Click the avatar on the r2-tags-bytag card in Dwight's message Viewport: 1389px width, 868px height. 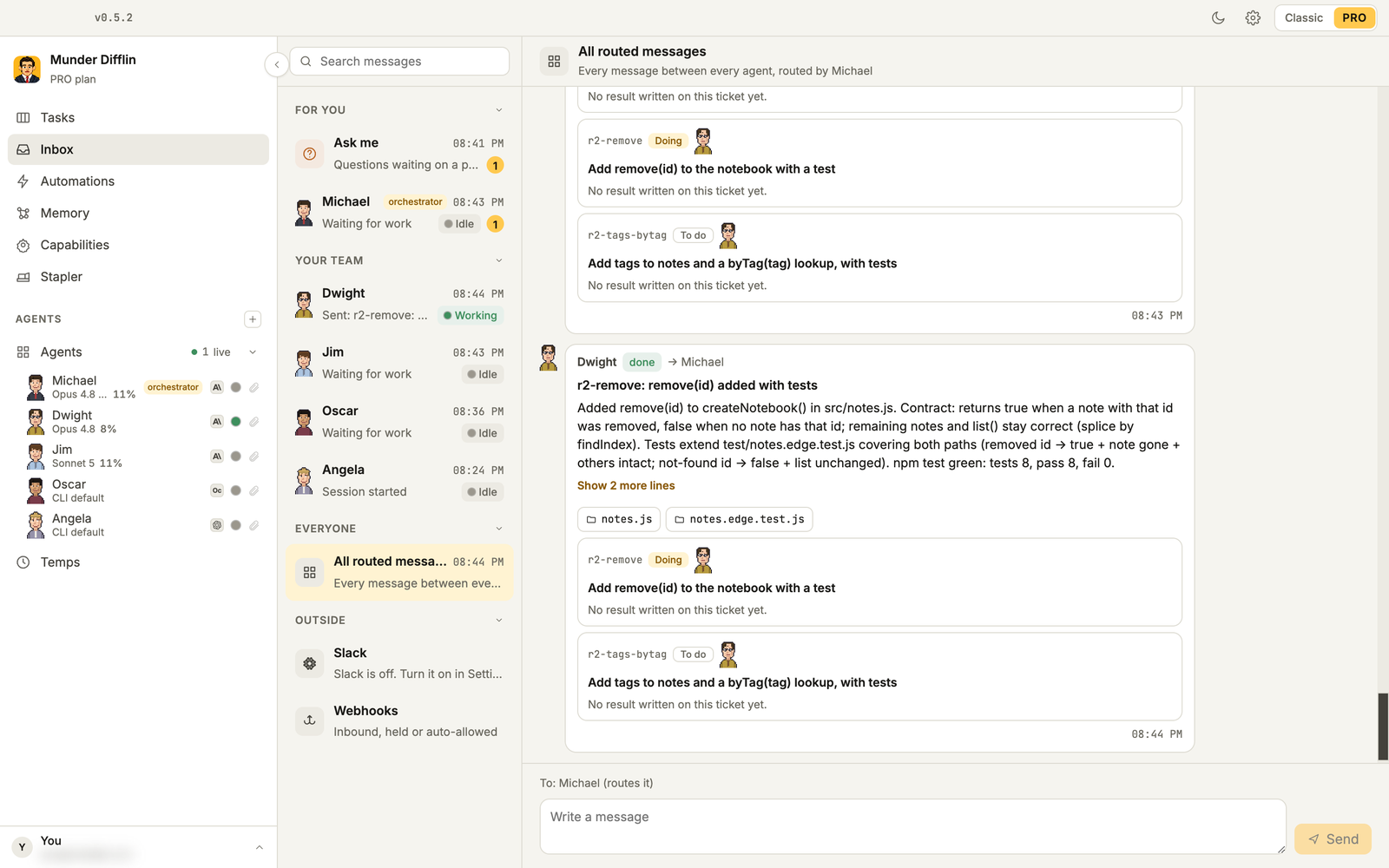[x=728, y=654]
